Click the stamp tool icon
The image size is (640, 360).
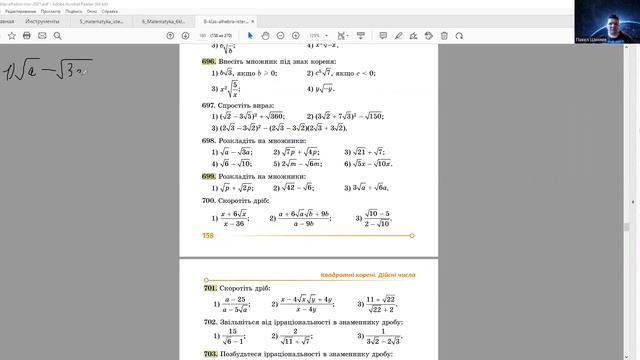pyautogui.click(x=429, y=36)
